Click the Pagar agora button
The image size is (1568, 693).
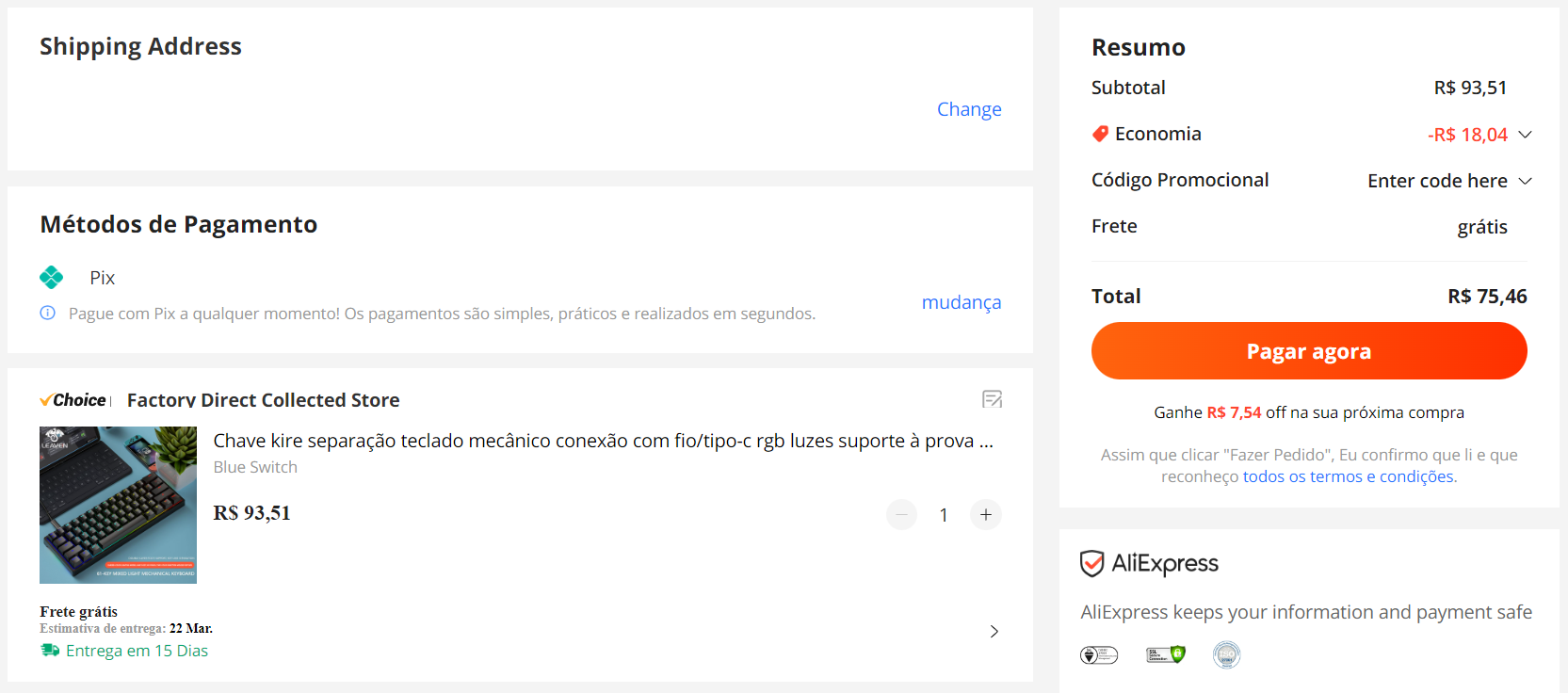1309,351
